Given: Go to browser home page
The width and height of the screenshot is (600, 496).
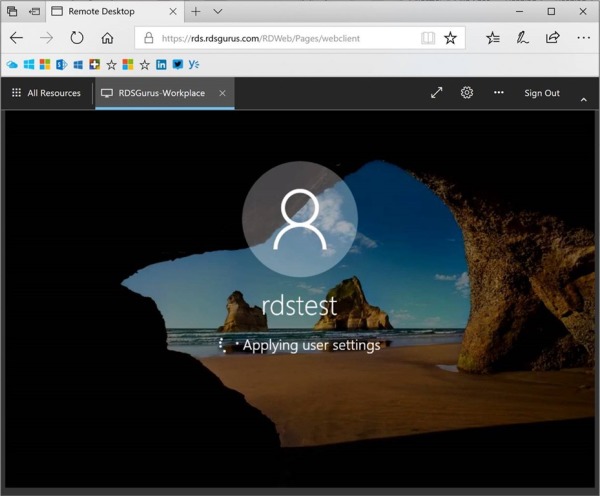Looking at the screenshot, I should pyautogui.click(x=107, y=38).
